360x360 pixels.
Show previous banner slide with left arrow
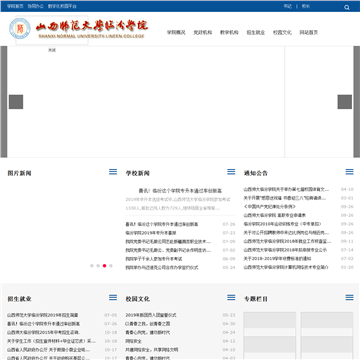coord(16,102)
